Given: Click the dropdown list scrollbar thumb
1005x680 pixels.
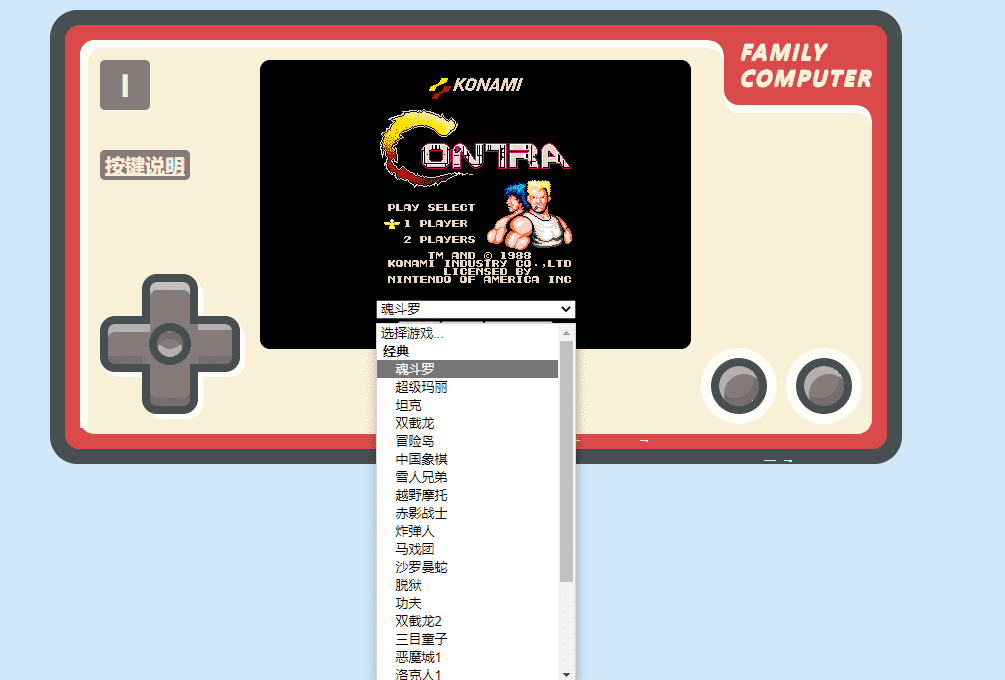Looking at the screenshot, I should coord(567,461).
